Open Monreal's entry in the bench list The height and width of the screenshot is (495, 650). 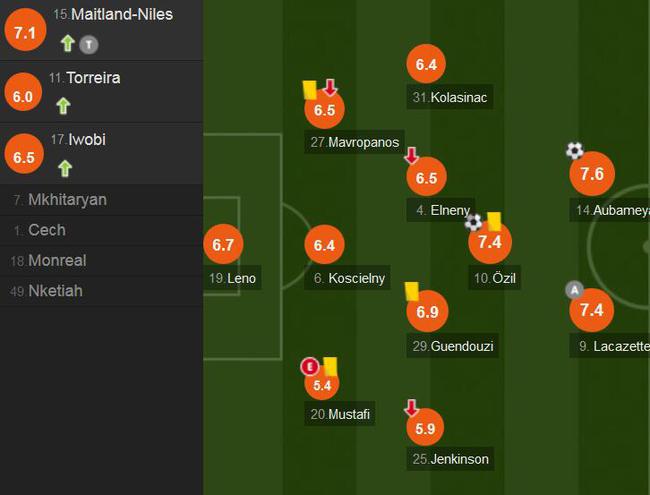(101, 261)
